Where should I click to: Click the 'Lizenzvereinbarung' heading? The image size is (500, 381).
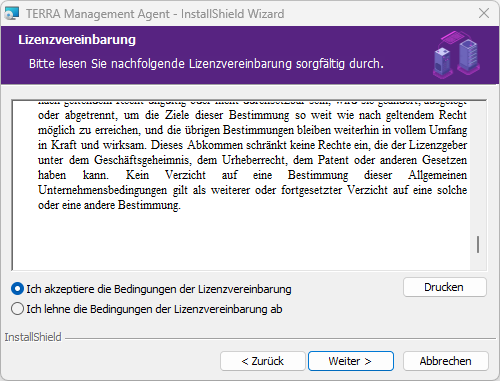click(77, 40)
